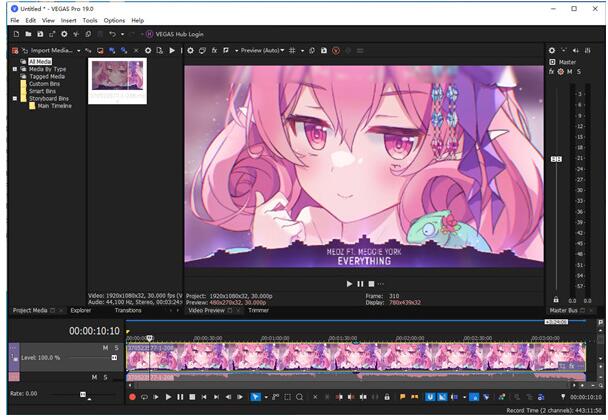This screenshot has height=420, width=608.
Task: Open the Insert menu
Action: coord(68,20)
